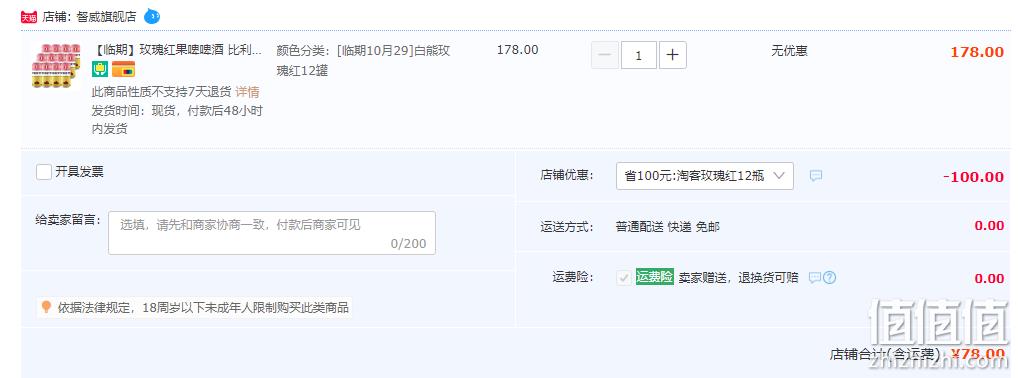Select the 发货时间 shipping time text
The width and height of the screenshot is (1018, 378).
pos(177,120)
